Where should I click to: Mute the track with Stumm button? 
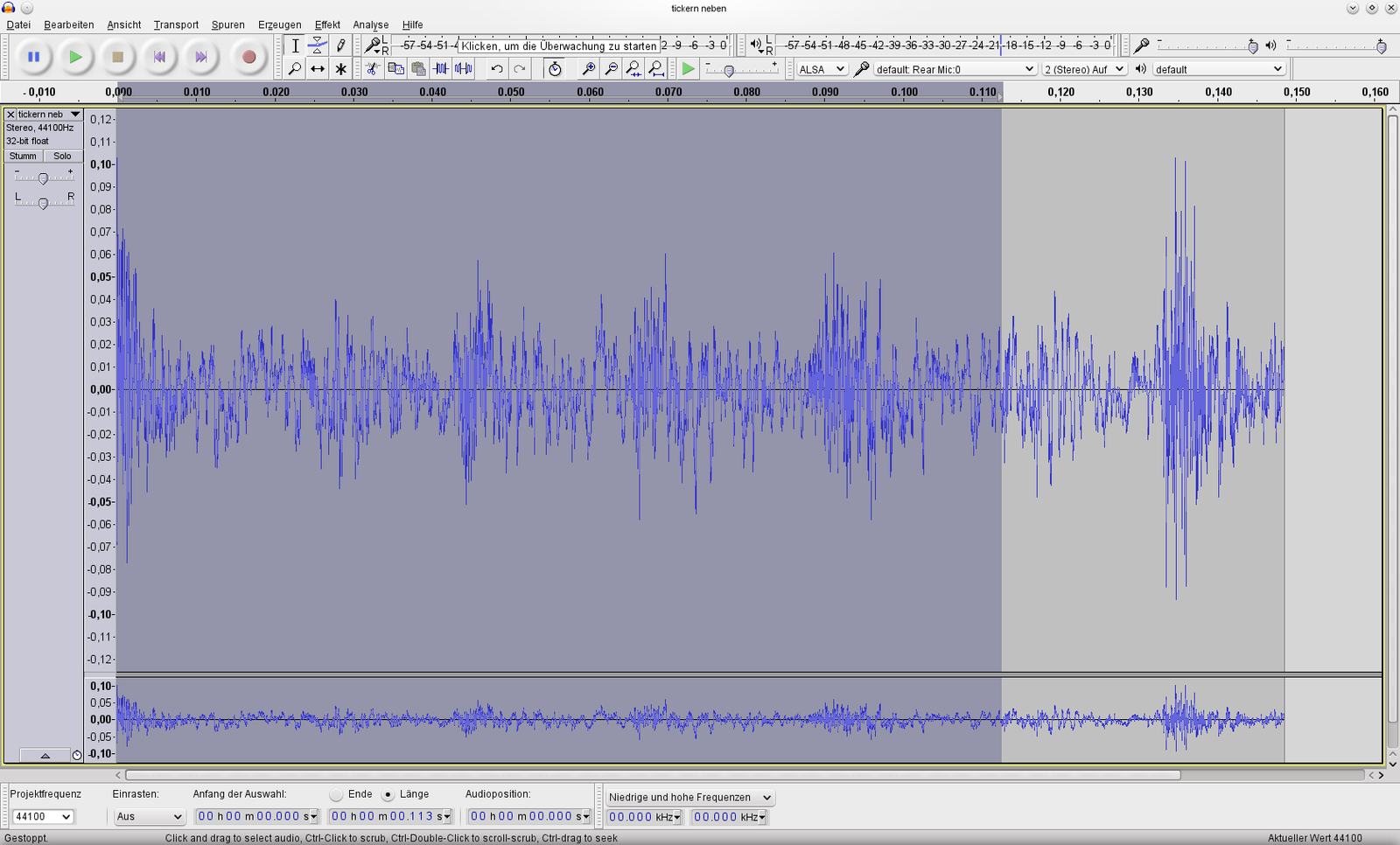24,156
